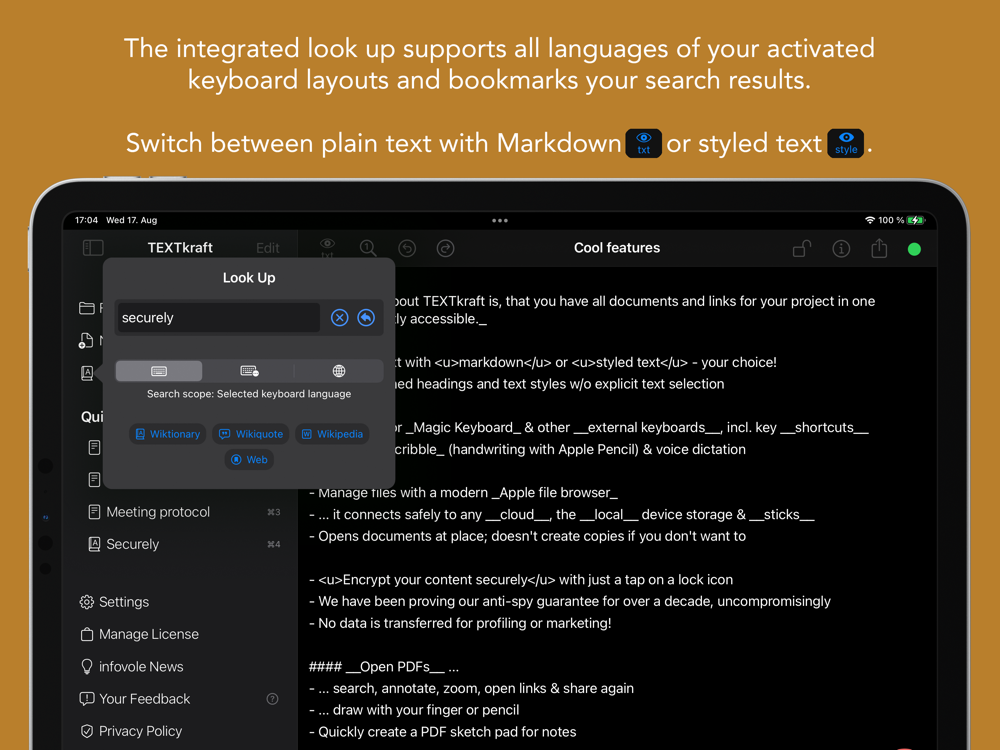Select the keyboard language search scope
This screenshot has height=750, width=1000.
pos(159,371)
